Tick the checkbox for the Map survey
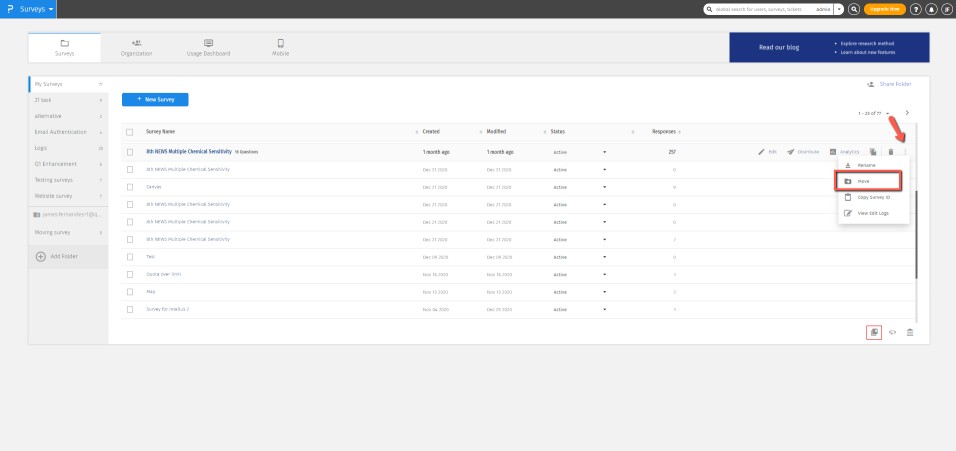Viewport: 956px width, 451px height. pos(130,292)
